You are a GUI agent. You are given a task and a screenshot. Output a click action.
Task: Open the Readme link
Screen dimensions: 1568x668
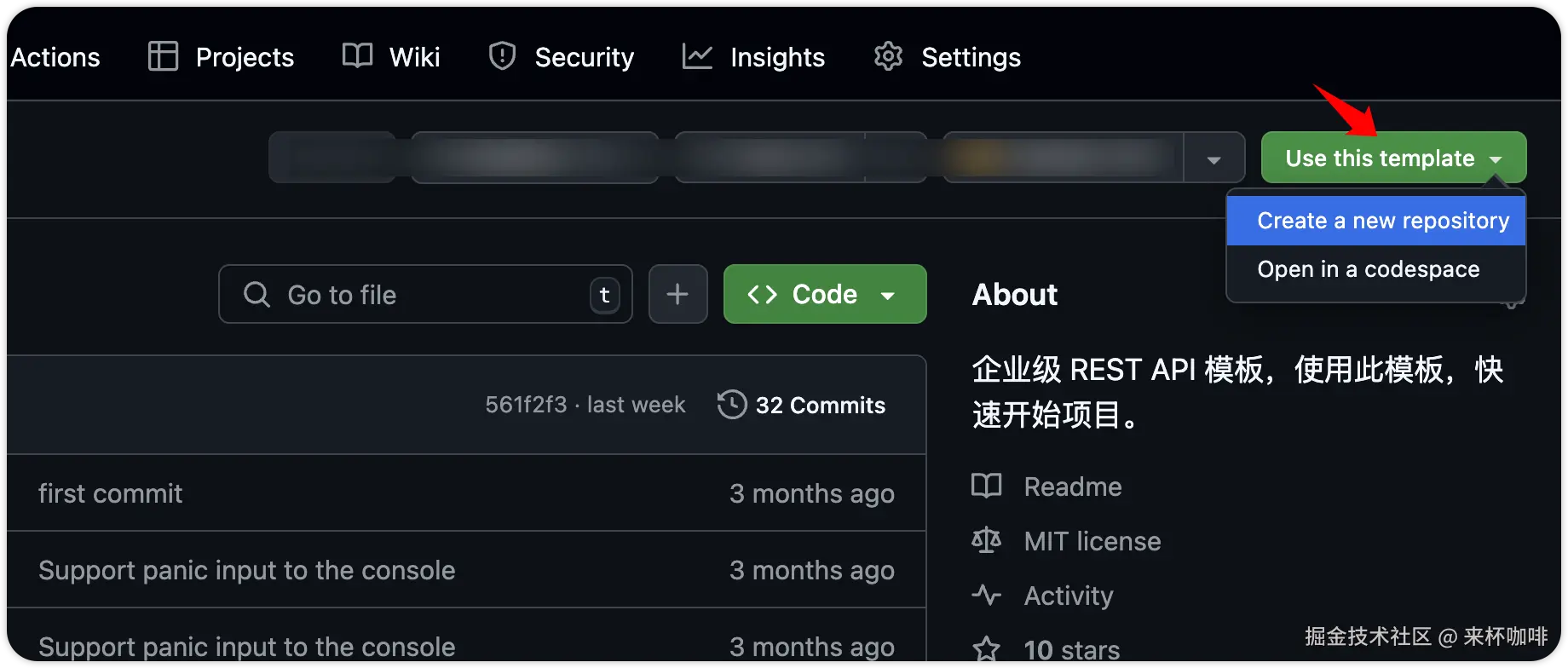pyautogui.click(x=1072, y=487)
